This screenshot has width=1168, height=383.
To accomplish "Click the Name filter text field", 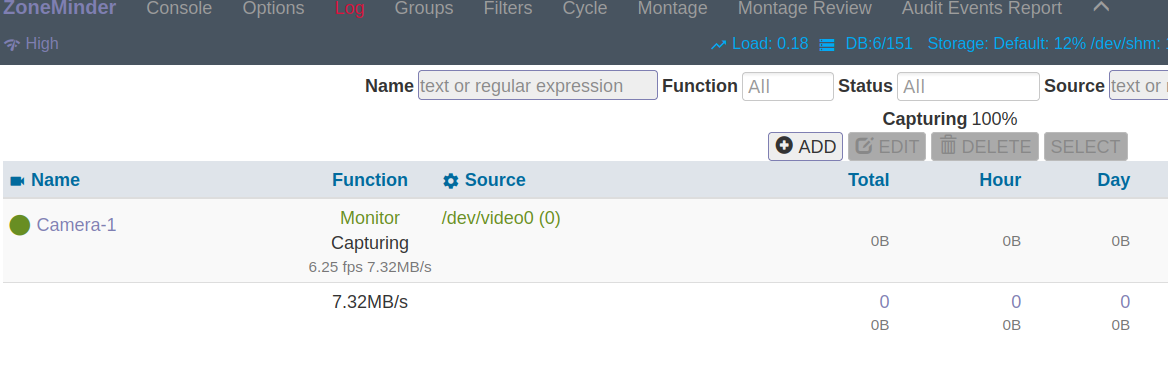I will pyautogui.click(x=538, y=86).
